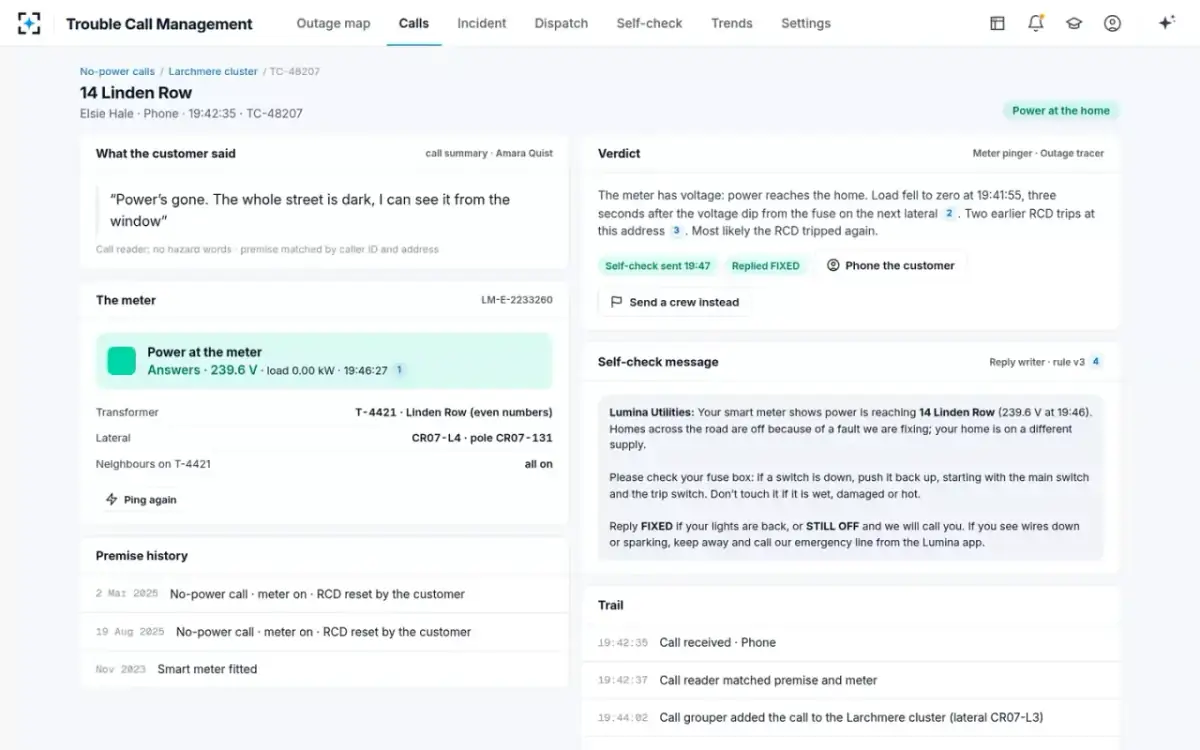Screen dimensions: 1200x750
Task: Open the user profile icon
Action: 1112,23
